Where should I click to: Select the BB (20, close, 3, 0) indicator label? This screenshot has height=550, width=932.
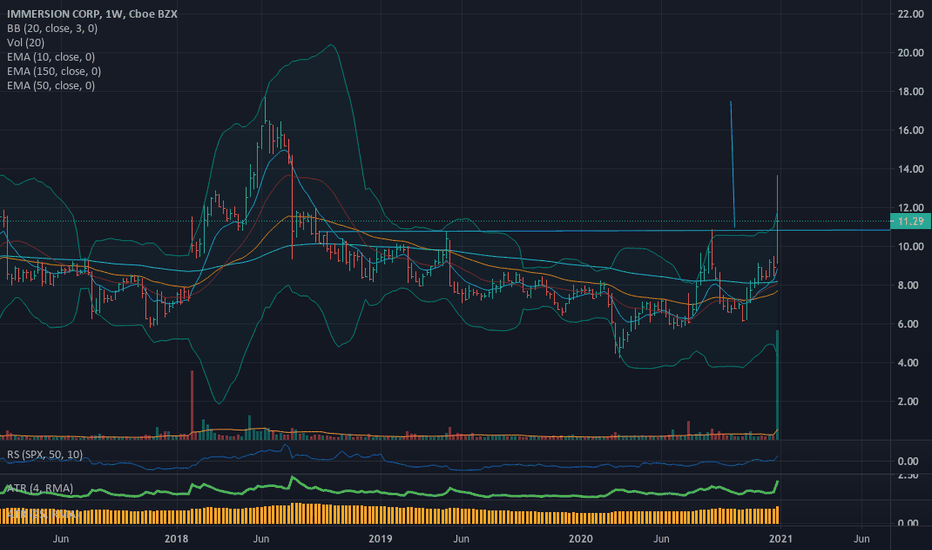[x=52, y=28]
